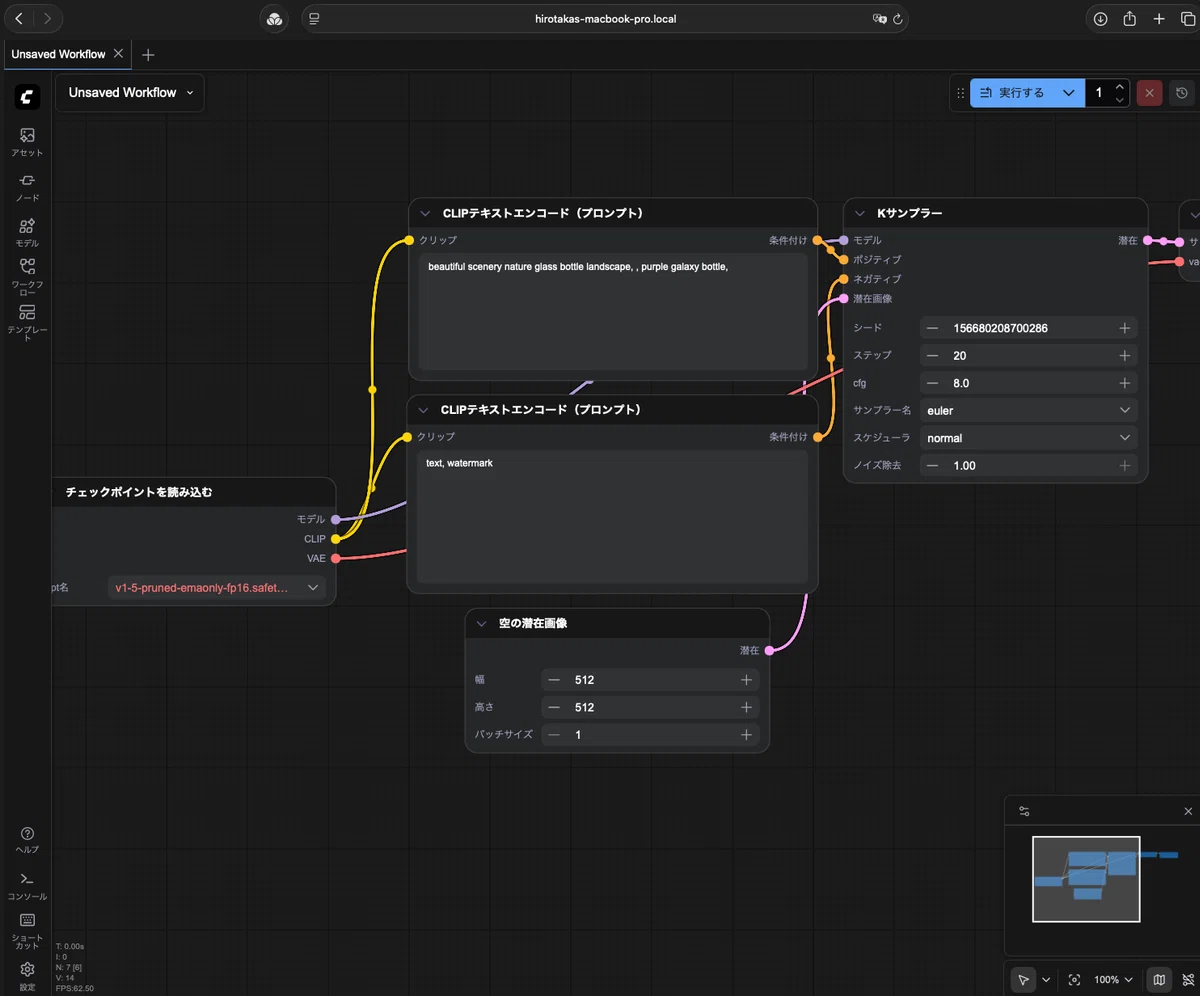The height and width of the screenshot is (996, 1200).
Task: Collapse the Kサンプラー node
Action: [x=859, y=213]
